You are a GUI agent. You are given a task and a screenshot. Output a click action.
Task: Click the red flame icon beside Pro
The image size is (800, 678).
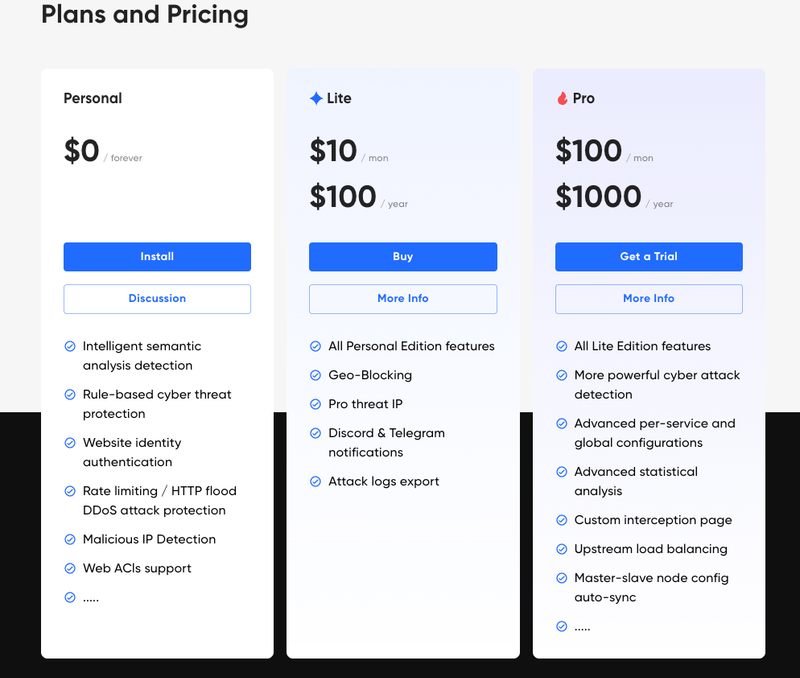click(x=562, y=98)
